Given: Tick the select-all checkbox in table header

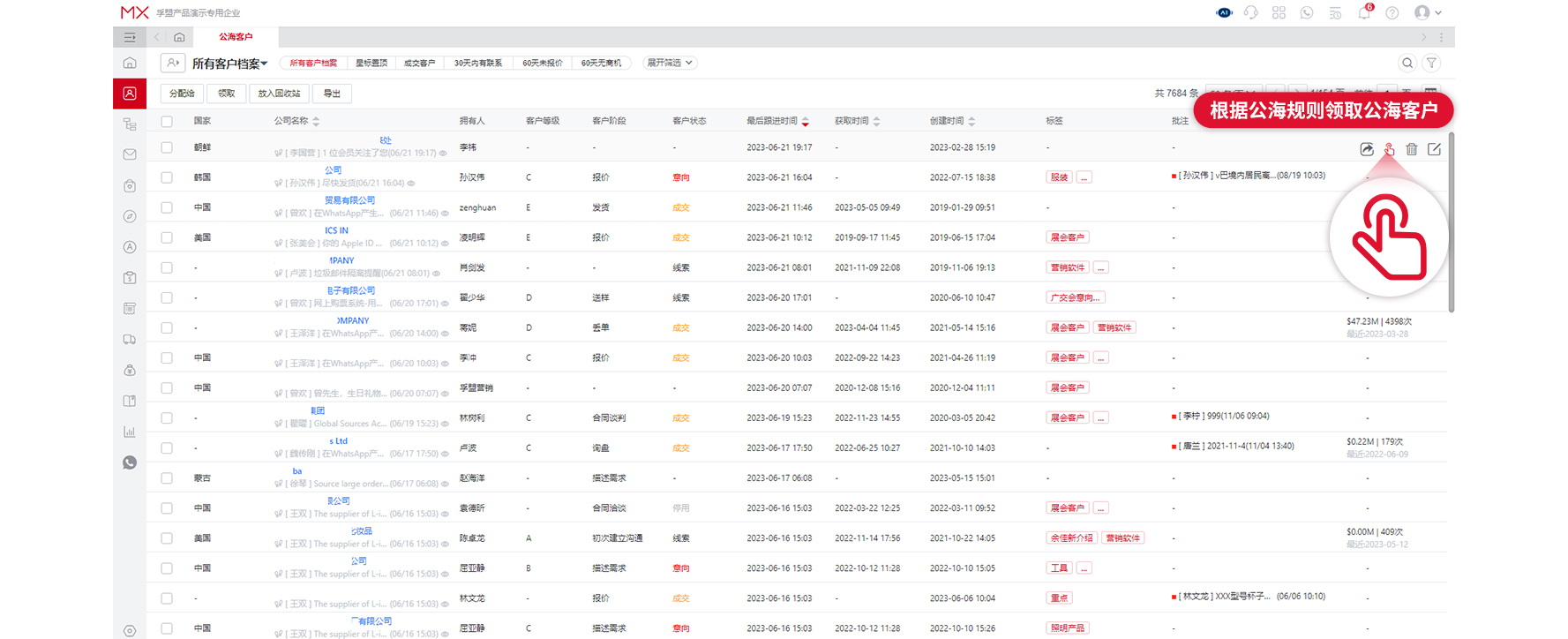Looking at the screenshot, I should point(167,121).
